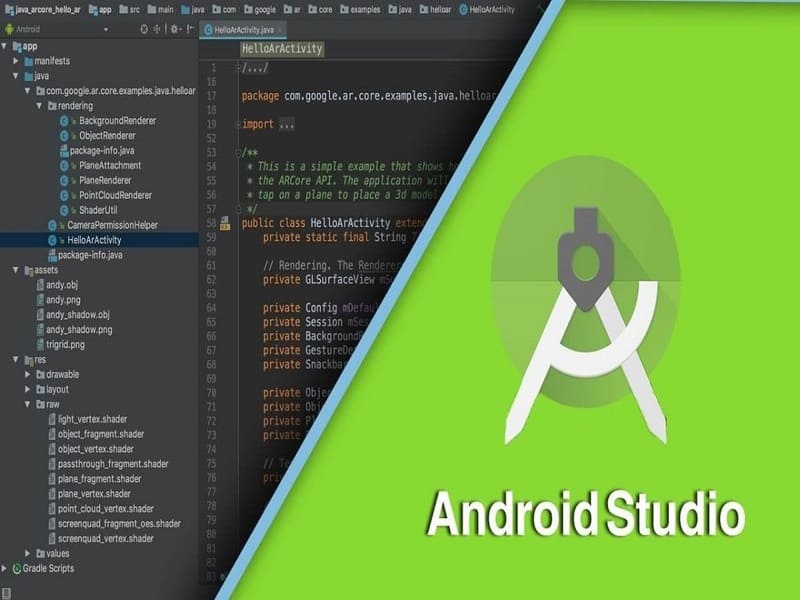Image resolution: width=800 pixels, height=600 pixels.
Task: Click the google breadcrumb
Action: [x=260, y=9]
